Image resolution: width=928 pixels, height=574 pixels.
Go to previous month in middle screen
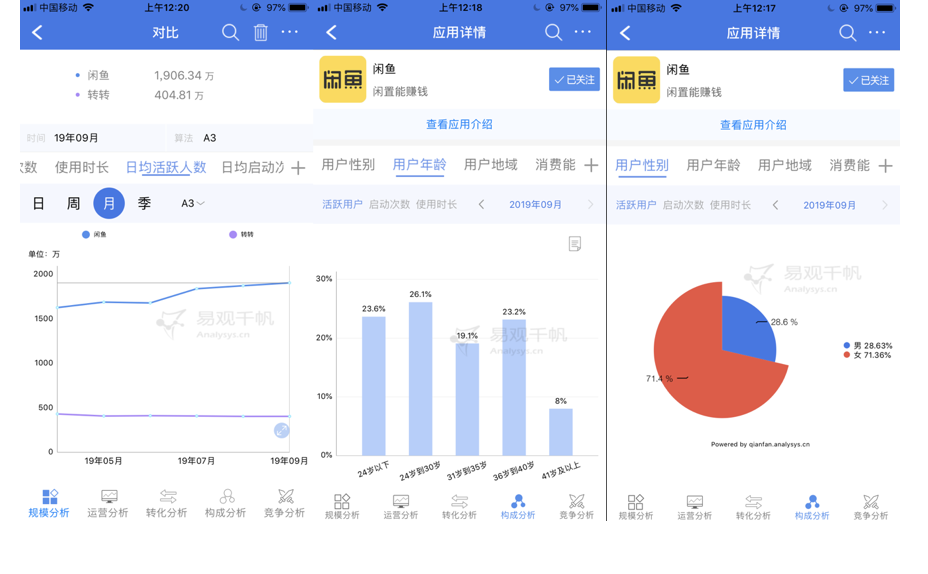pos(481,205)
